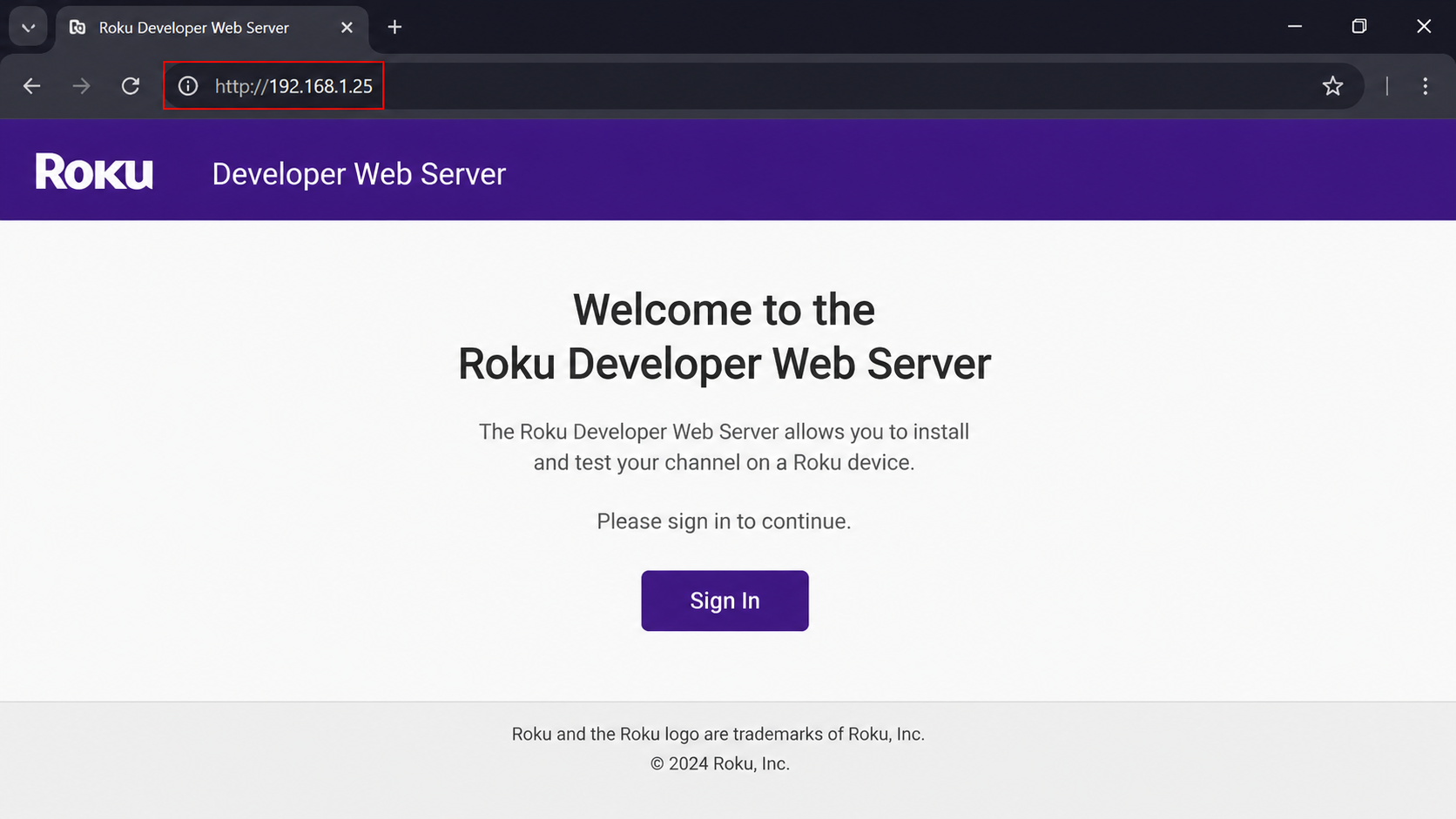Open the browser three-dot menu
The height and width of the screenshot is (819, 1456).
tap(1425, 86)
